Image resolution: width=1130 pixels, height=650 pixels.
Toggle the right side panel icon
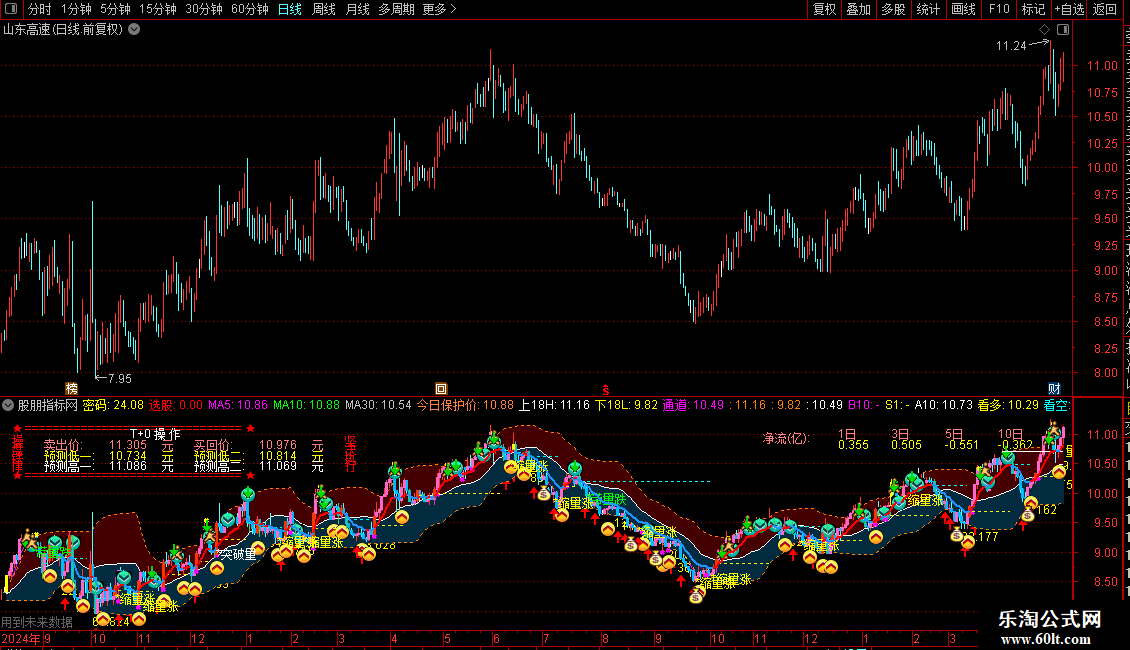[x=1063, y=30]
